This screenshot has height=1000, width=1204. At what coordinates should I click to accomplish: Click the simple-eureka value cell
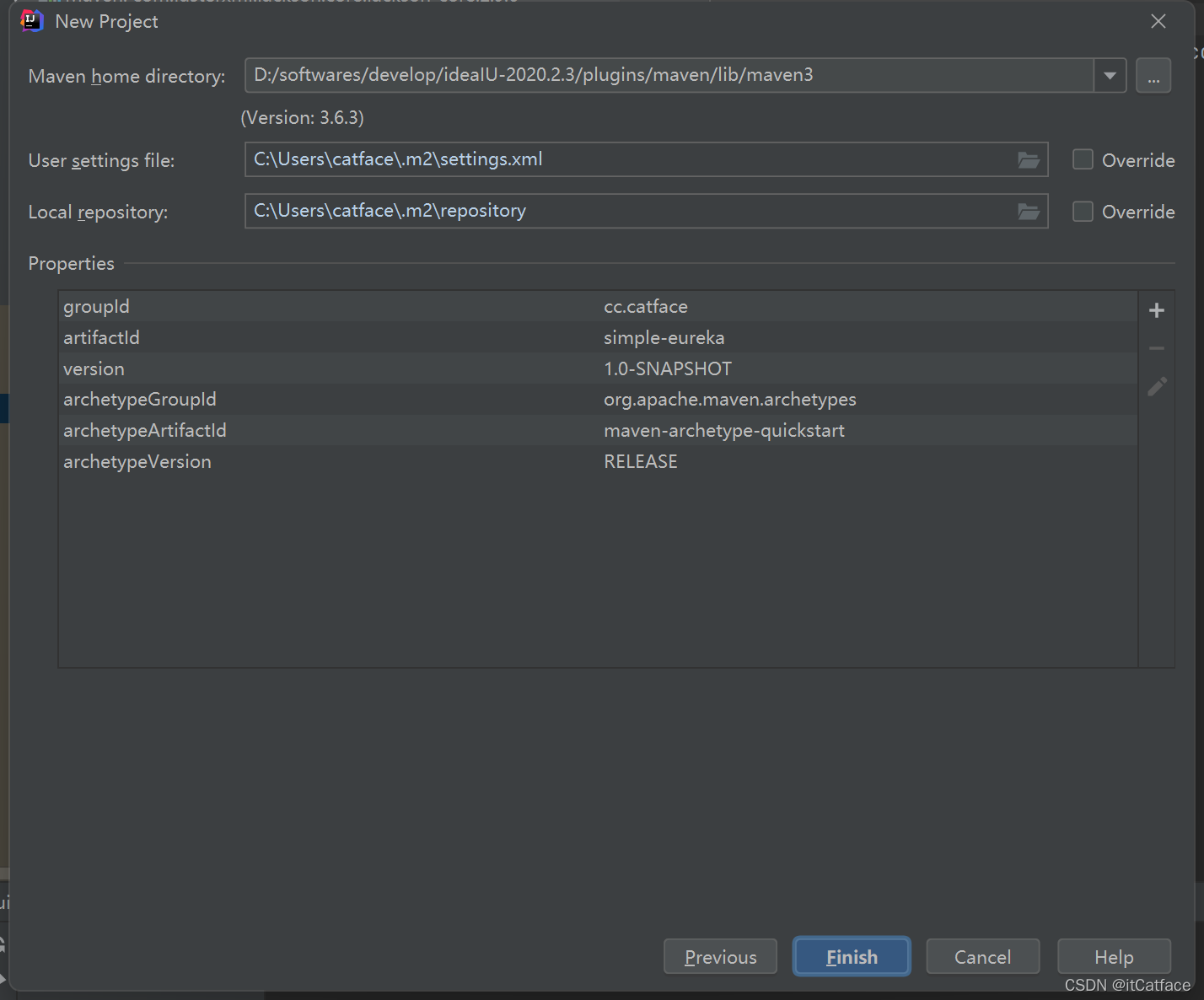pos(664,338)
